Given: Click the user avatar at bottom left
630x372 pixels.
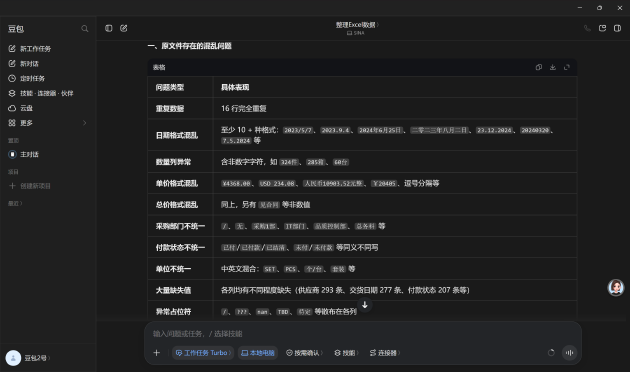Looking at the screenshot, I should click(13, 358).
